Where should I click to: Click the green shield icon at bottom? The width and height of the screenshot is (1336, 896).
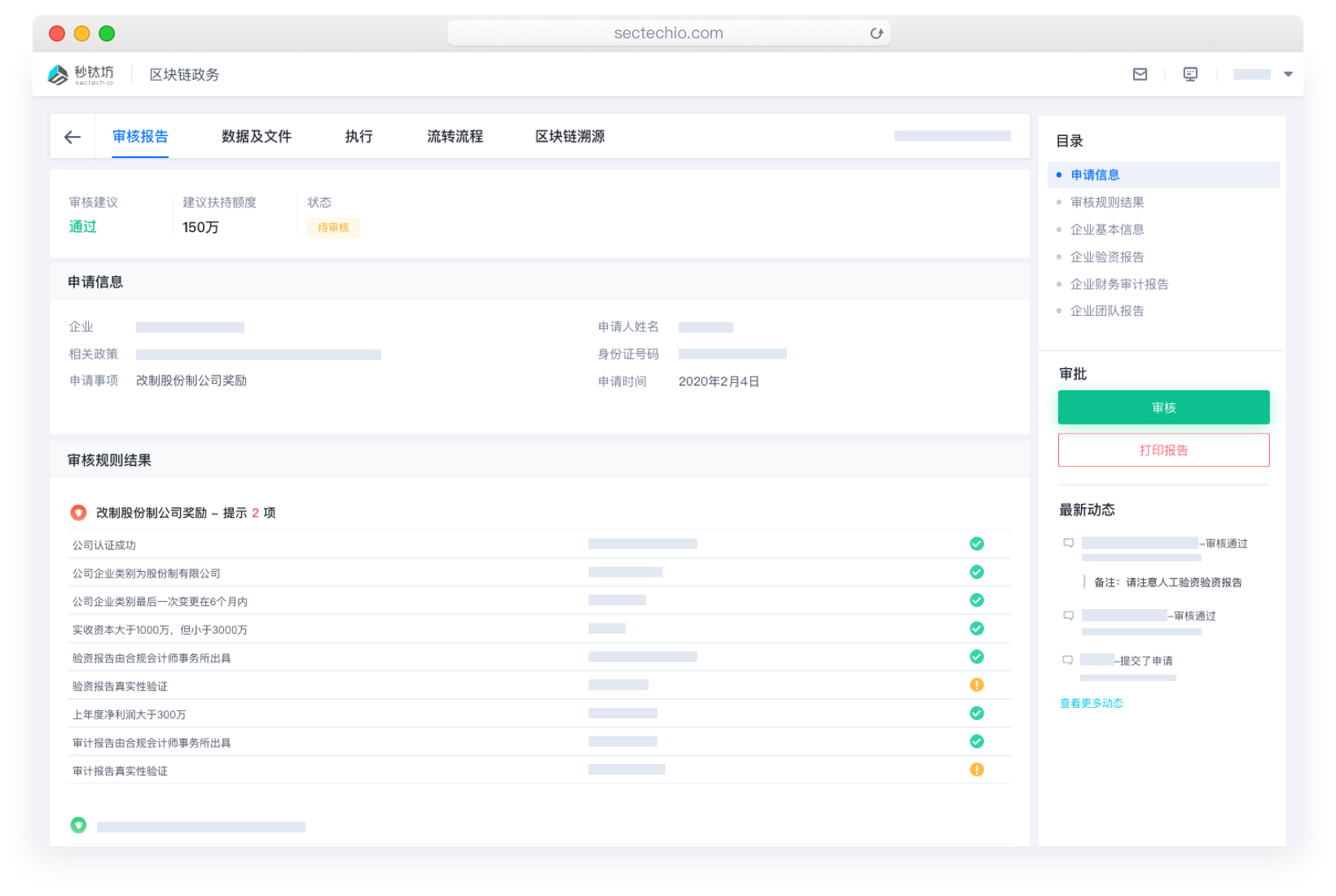pos(79,825)
